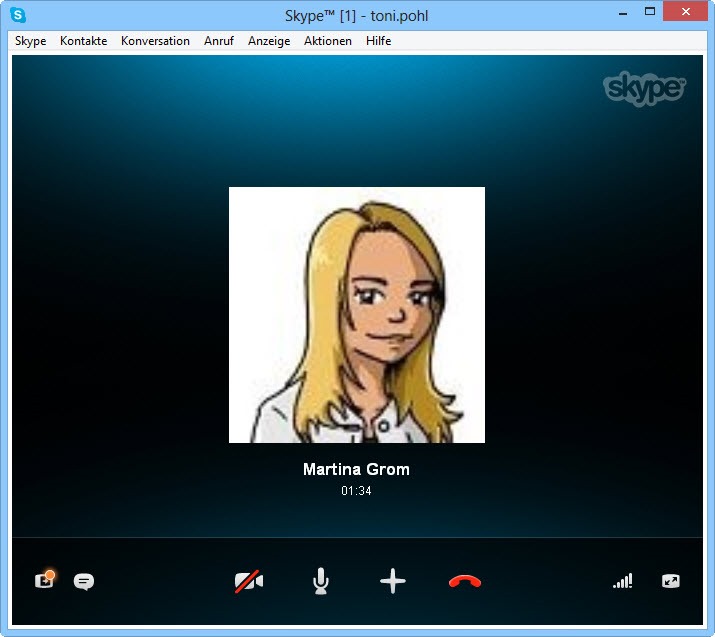Open the Skype menu
The height and width of the screenshot is (637, 715).
pyautogui.click(x=30, y=41)
